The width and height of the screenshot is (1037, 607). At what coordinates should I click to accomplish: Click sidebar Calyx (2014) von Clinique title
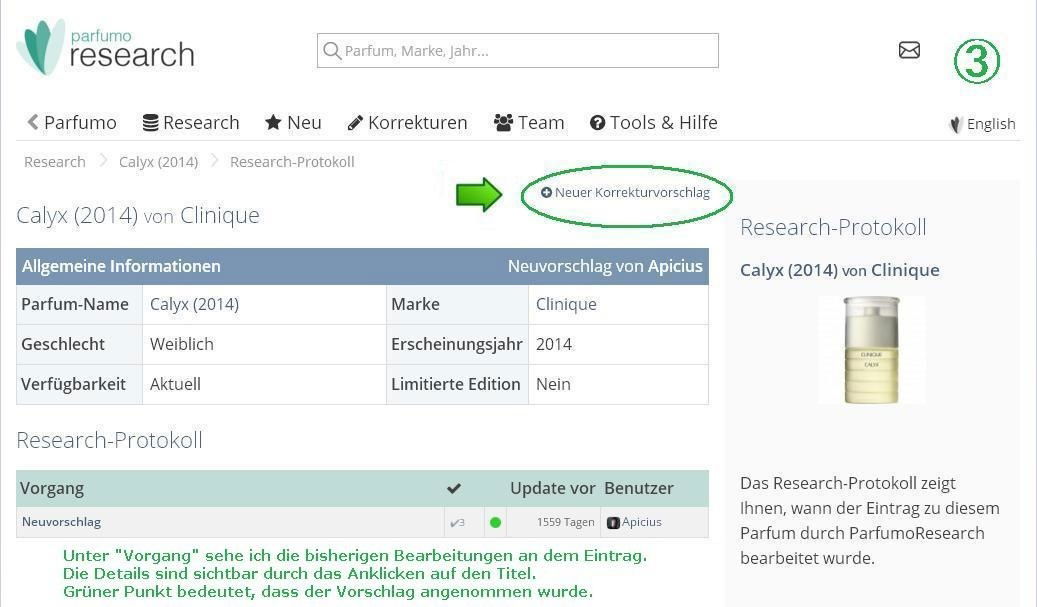point(840,270)
